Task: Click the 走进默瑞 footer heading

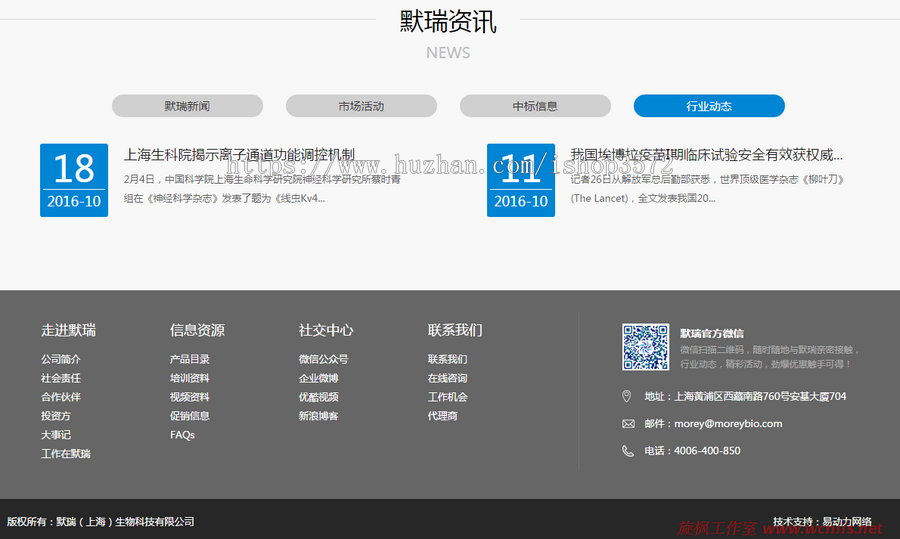Action: (x=68, y=330)
